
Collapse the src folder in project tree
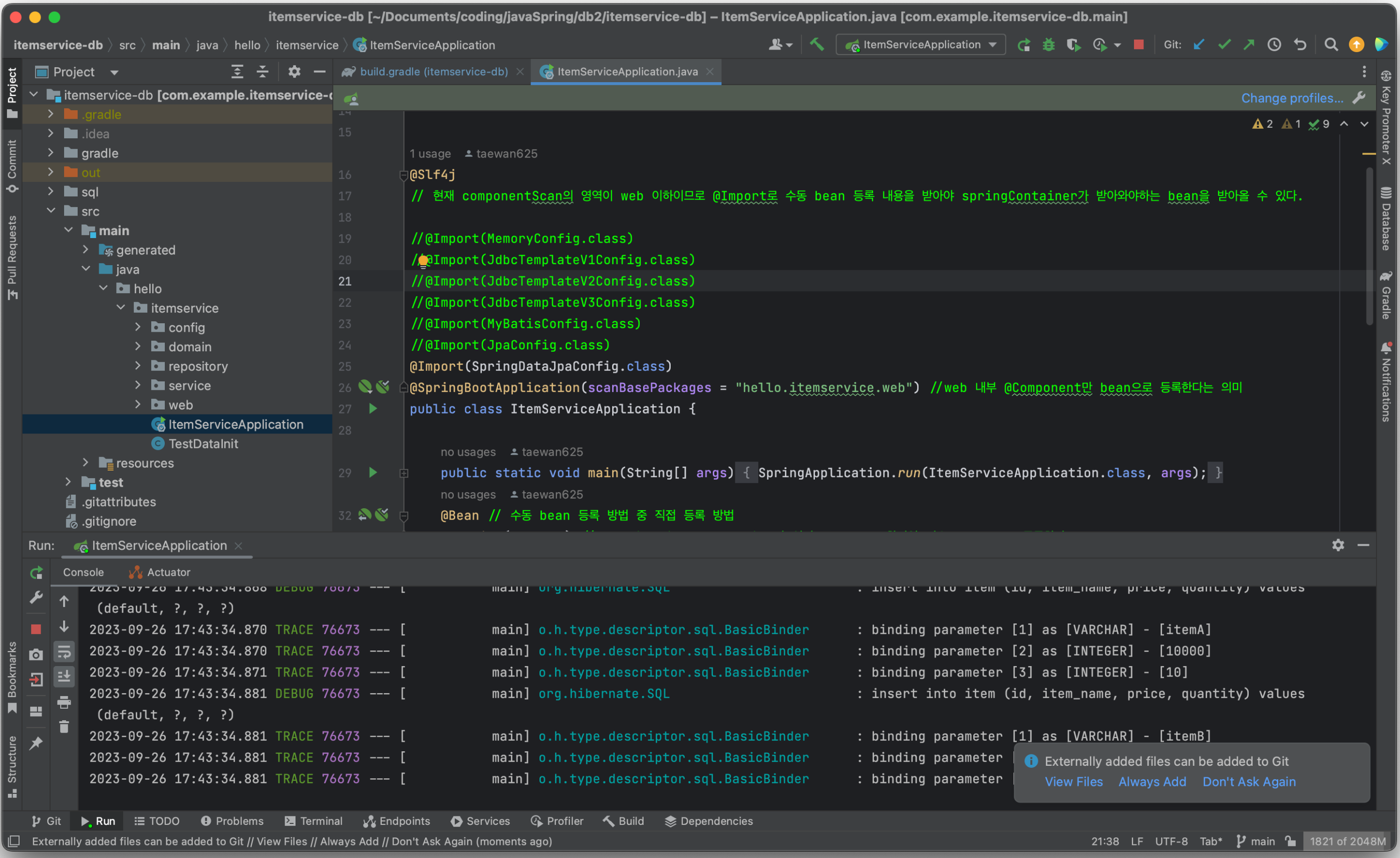point(51,211)
